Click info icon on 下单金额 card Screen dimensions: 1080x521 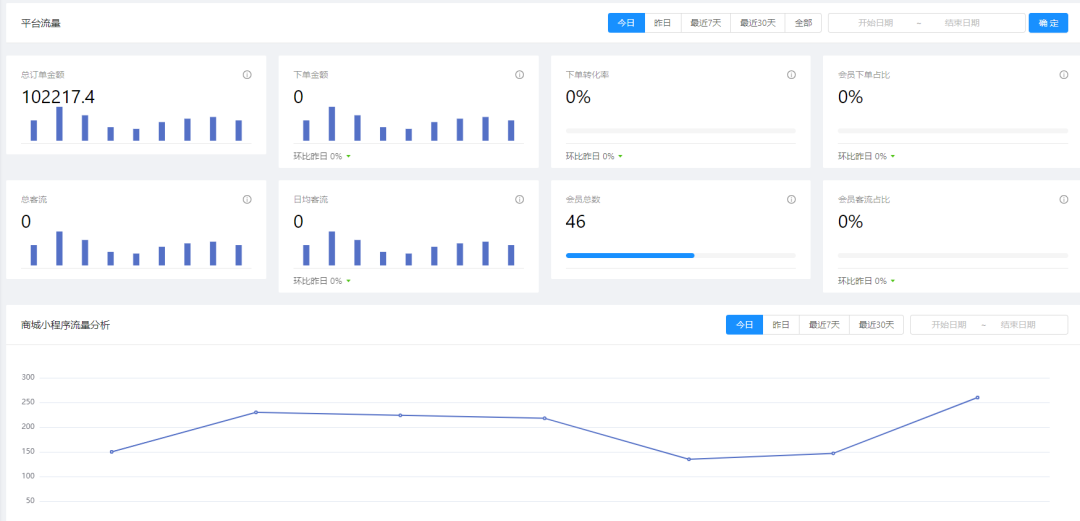519,74
